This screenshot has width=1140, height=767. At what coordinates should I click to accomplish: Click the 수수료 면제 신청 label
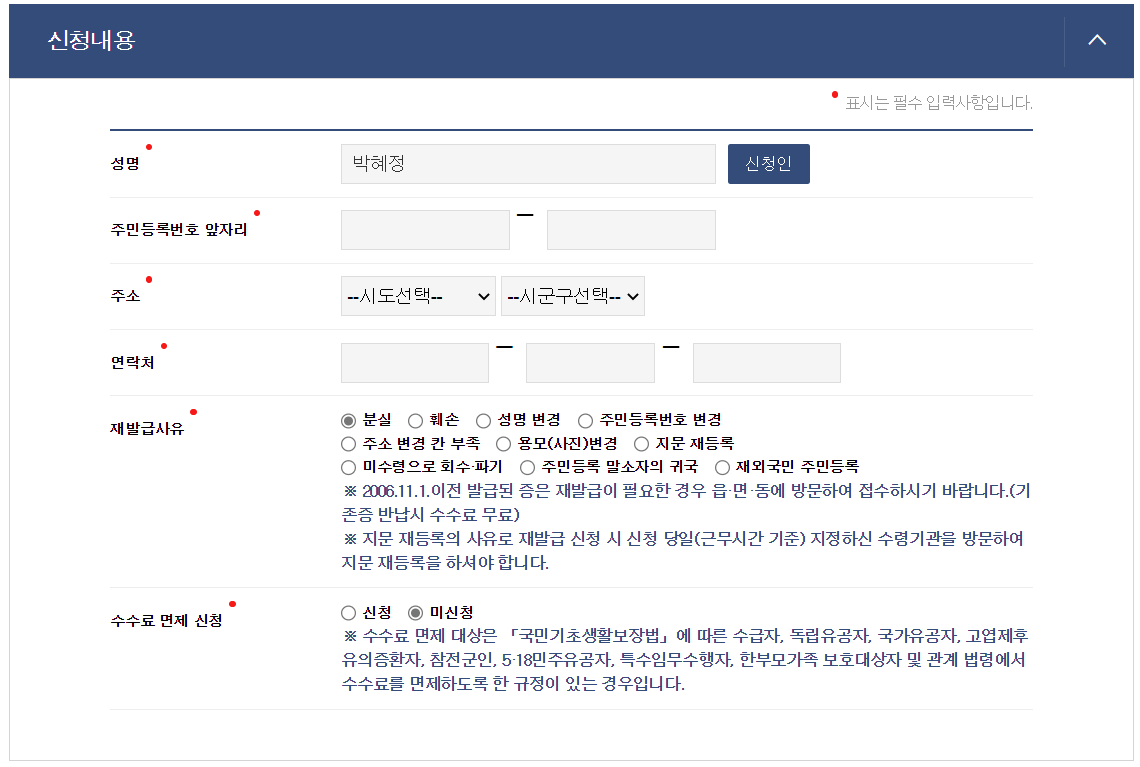click(x=166, y=620)
